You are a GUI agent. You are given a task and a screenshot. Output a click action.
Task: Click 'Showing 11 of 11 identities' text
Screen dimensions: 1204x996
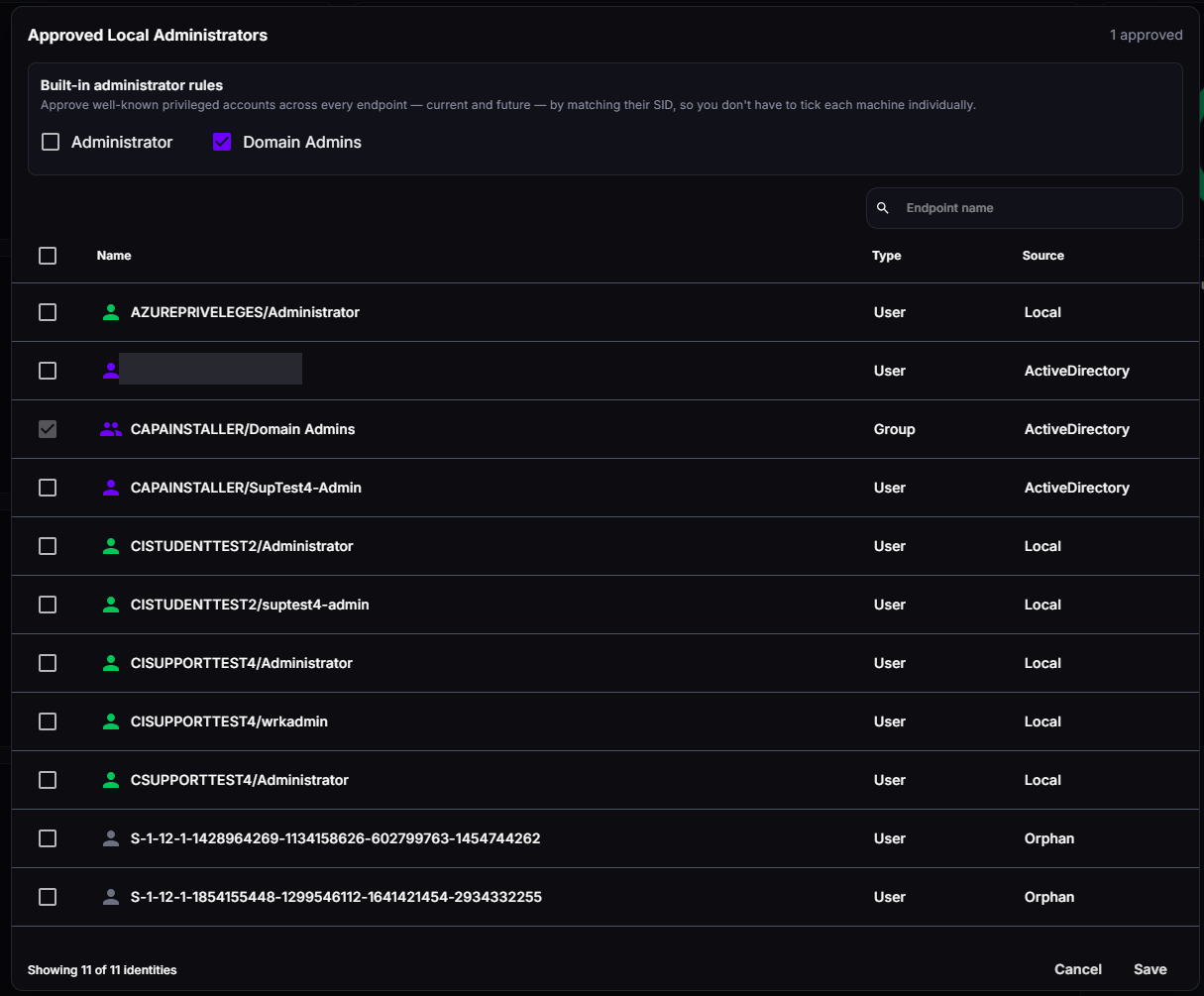pyautogui.click(x=102, y=969)
